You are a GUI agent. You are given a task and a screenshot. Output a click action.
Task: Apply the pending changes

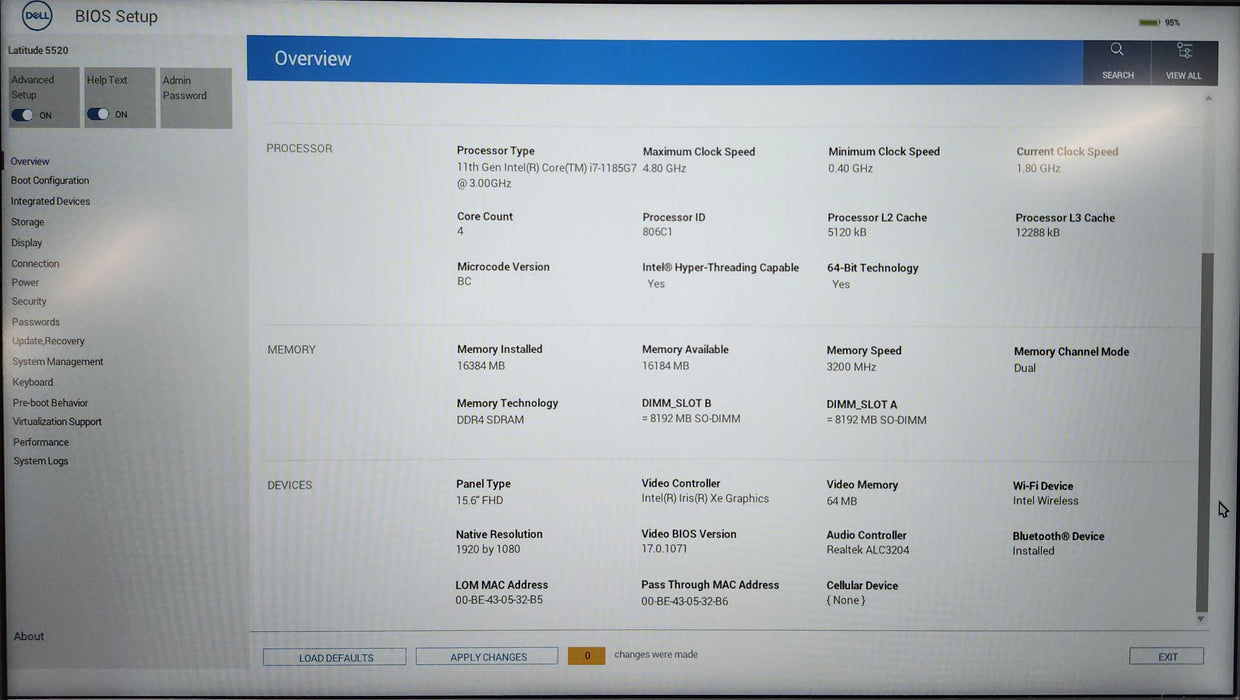coord(487,657)
